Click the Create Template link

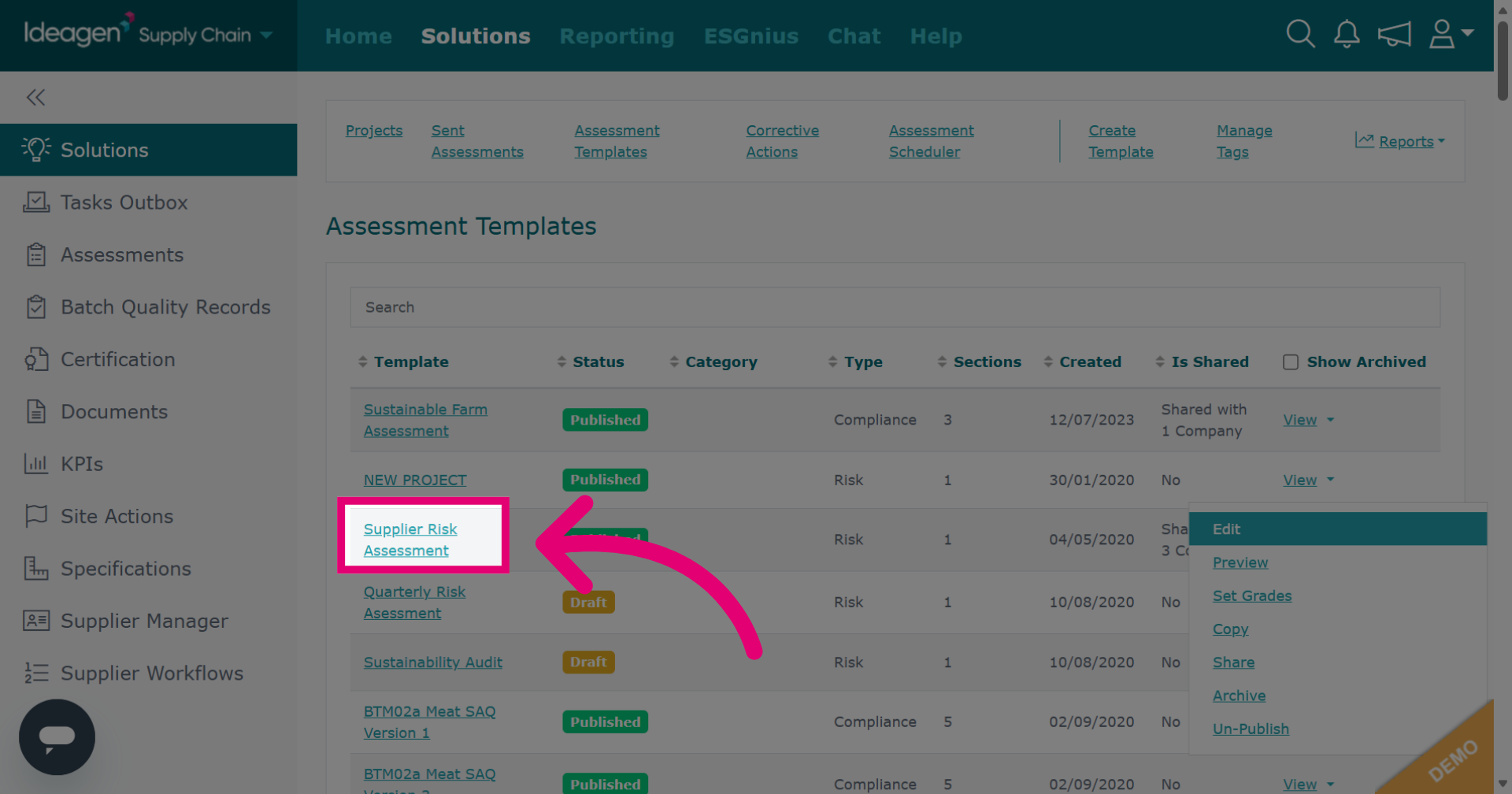(x=1121, y=141)
